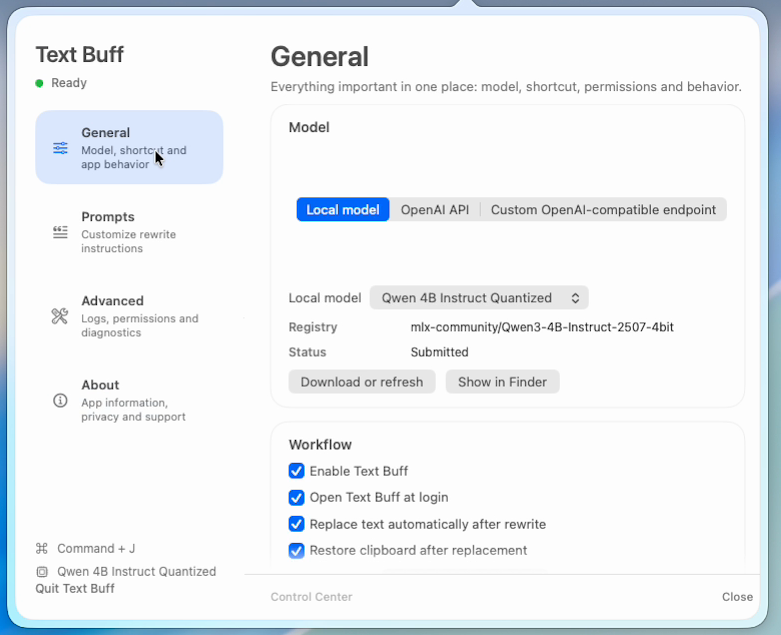The image size is (781, 635).
Task: Switch to the OpenAI API segment
Action: (x=435, y=210)
